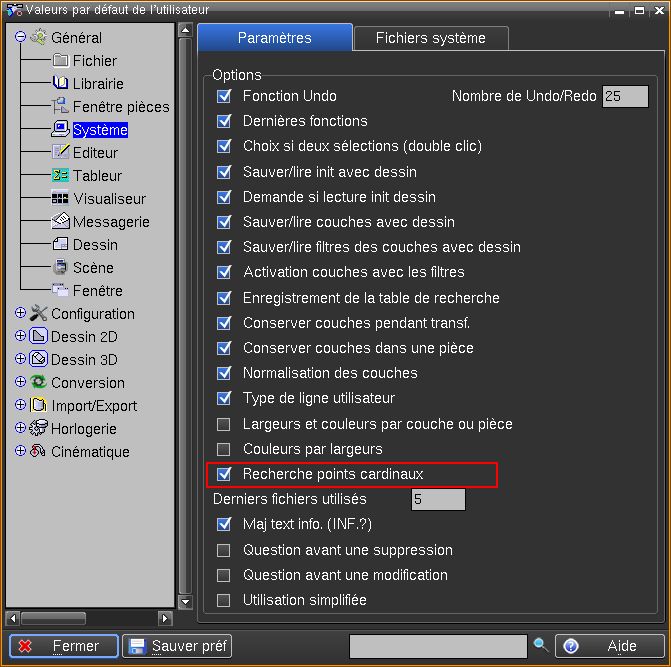Click the Nombre de Undo/Redo field
Screen dimensions: 671x667
tap(625, 97)
